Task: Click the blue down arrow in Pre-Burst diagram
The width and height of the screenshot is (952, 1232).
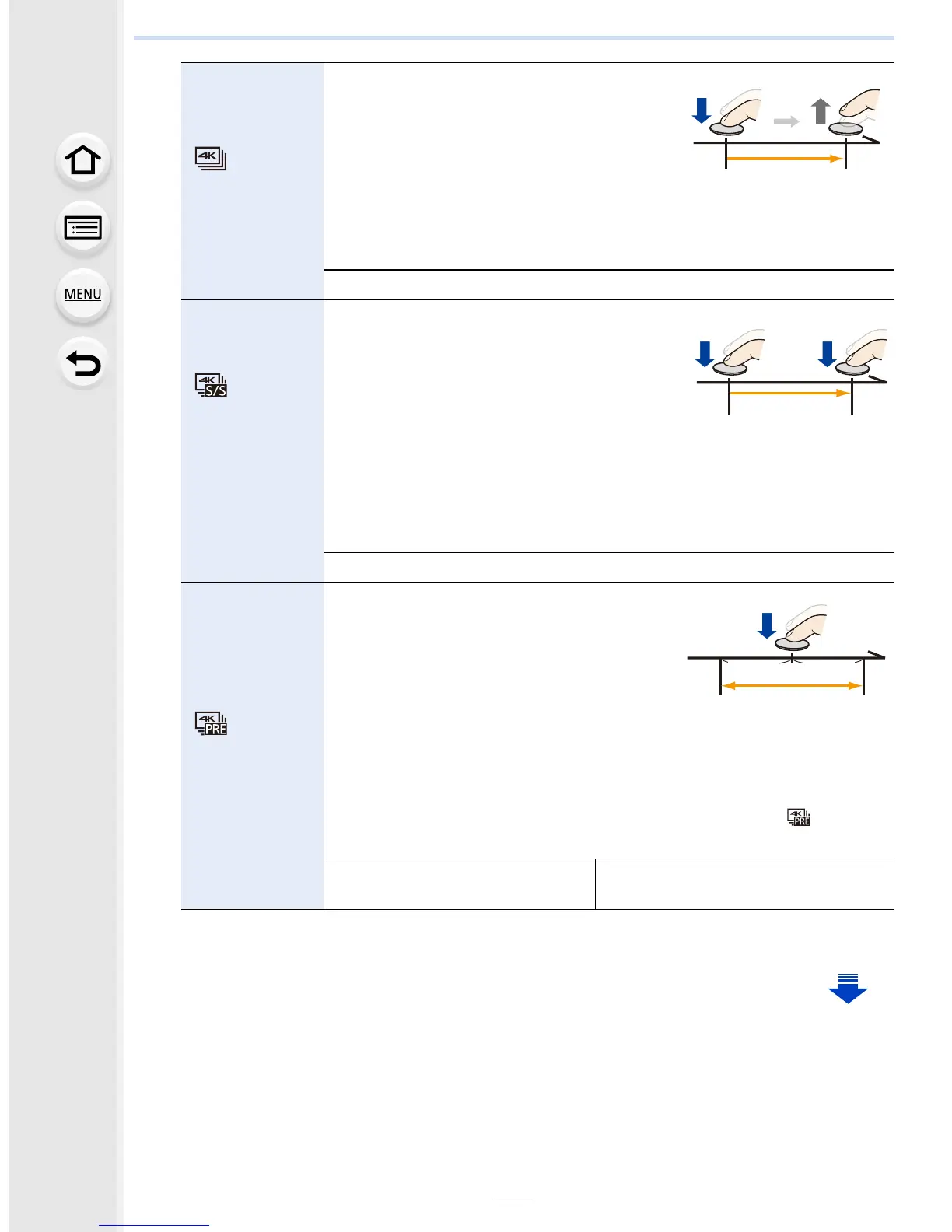Action: point(767,625)
